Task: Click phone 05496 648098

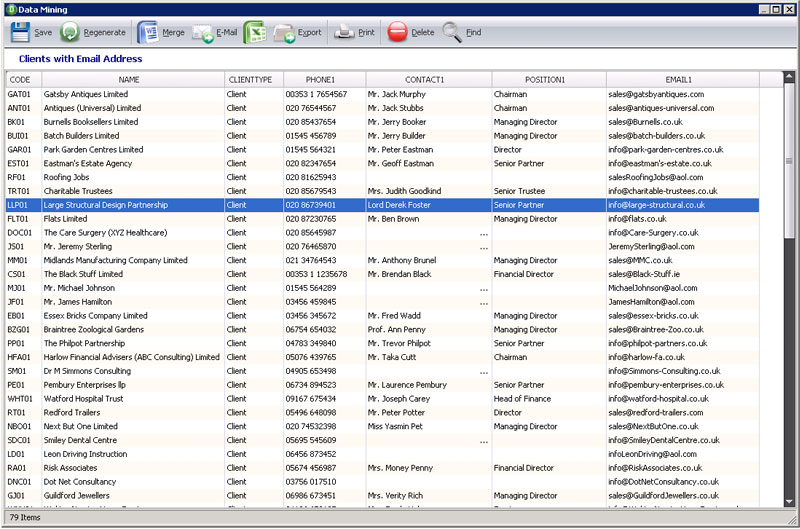Action: [x=311, y=412]
